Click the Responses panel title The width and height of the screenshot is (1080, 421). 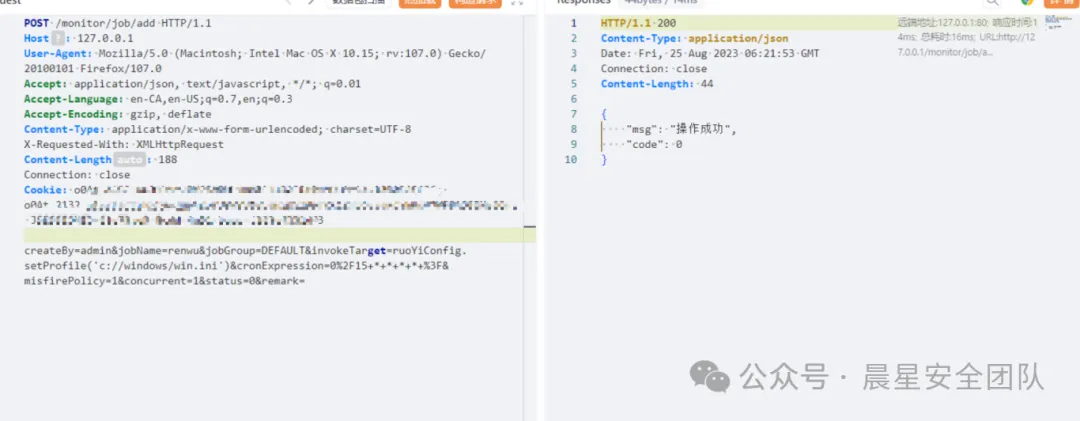click(x=583, y=3)
